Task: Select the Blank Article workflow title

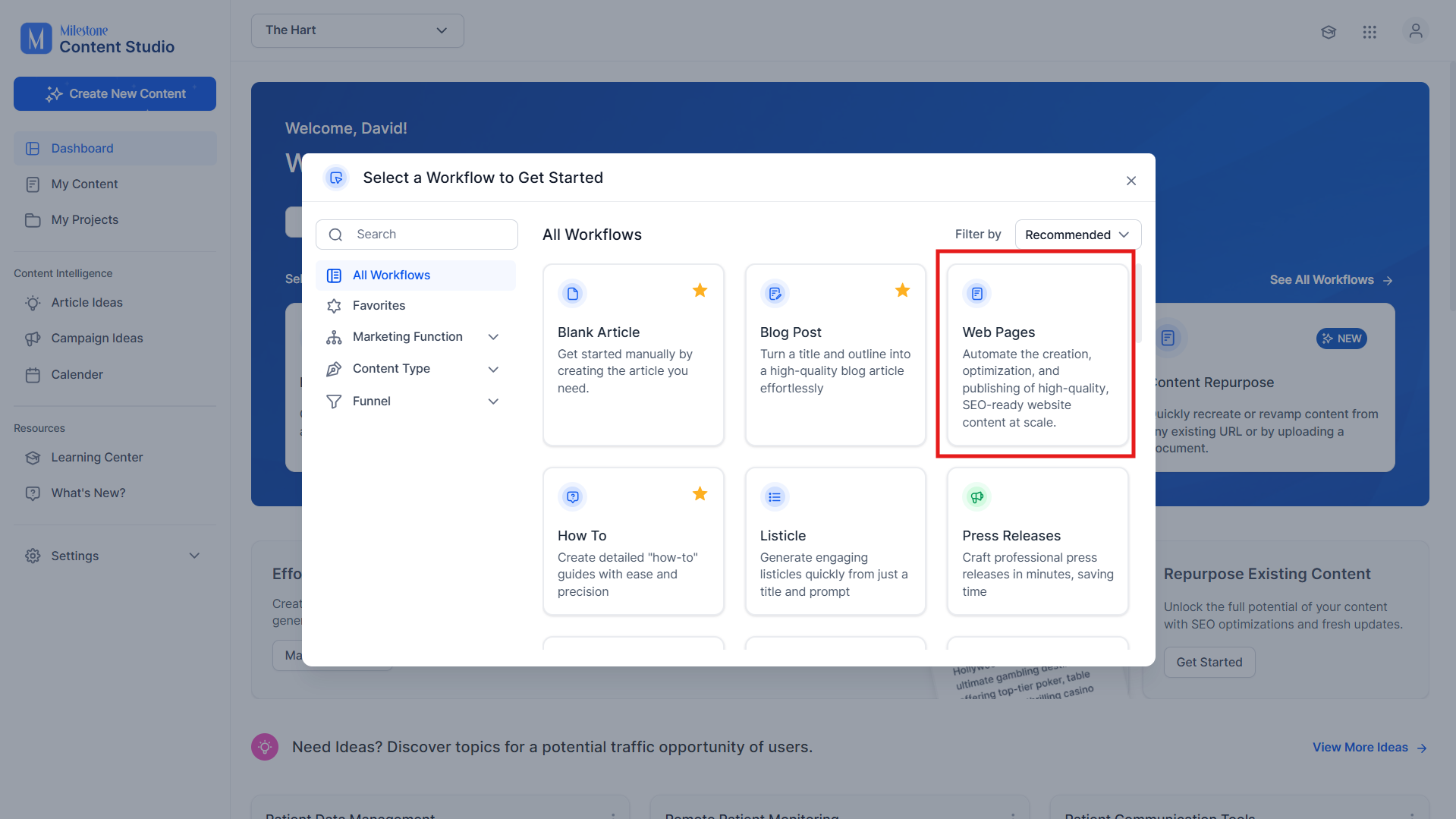Action: pos(599,332)
